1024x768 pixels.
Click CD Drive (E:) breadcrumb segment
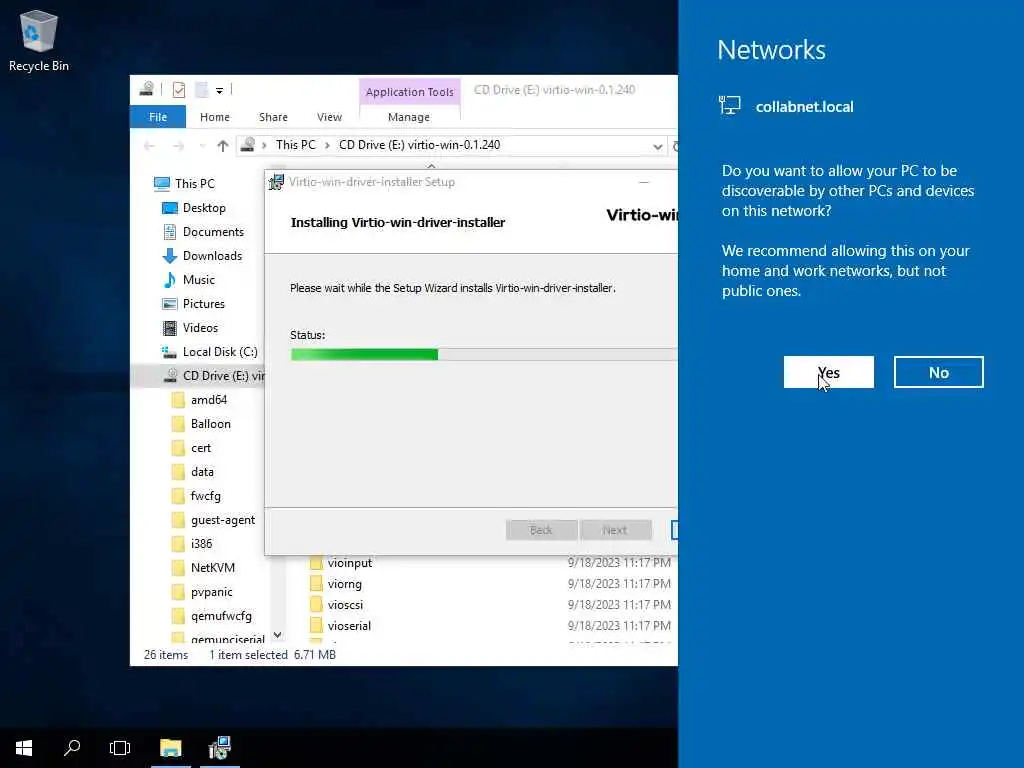point(419,145)
